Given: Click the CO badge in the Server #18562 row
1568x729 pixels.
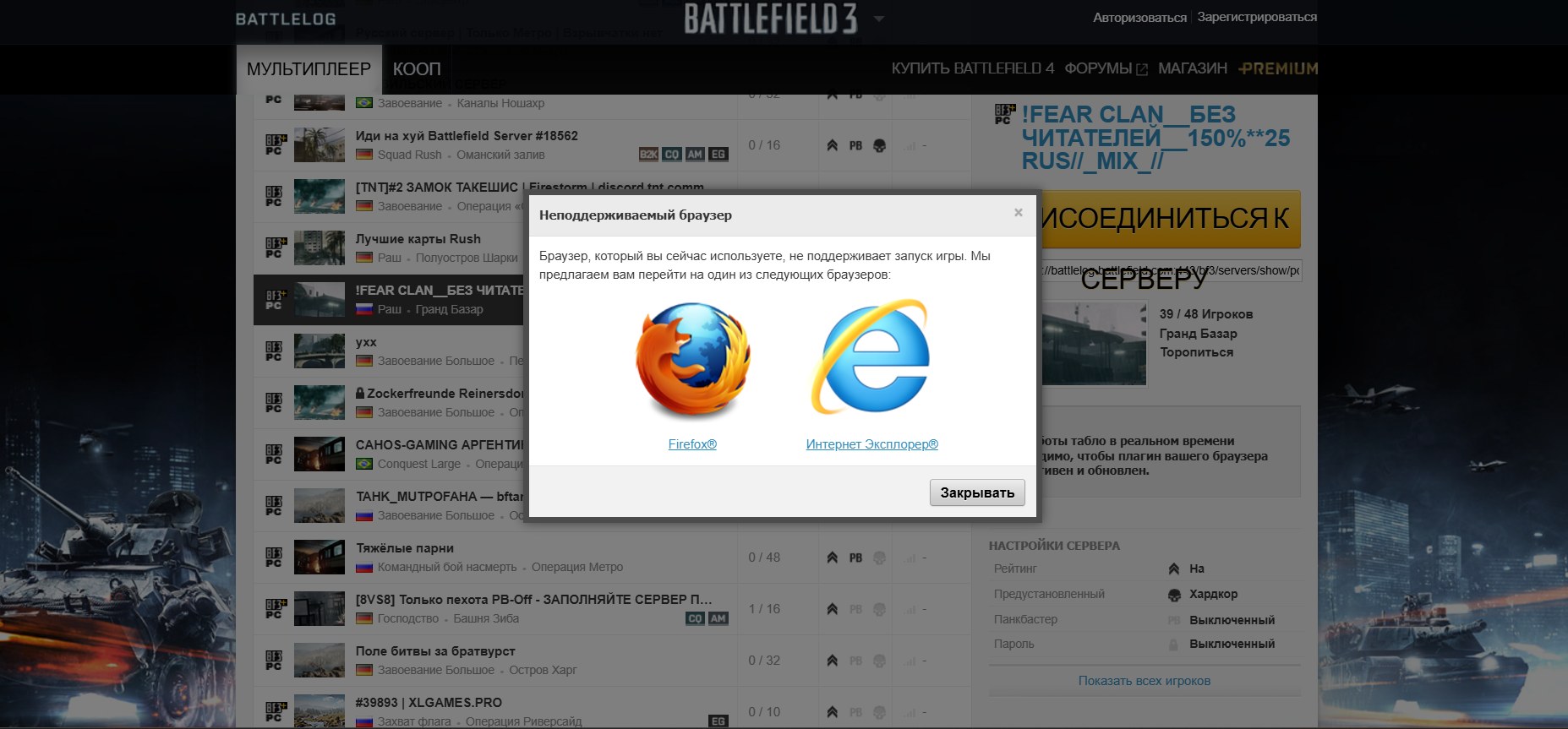Looking at the screenshot, I should (x=672, y=155).
